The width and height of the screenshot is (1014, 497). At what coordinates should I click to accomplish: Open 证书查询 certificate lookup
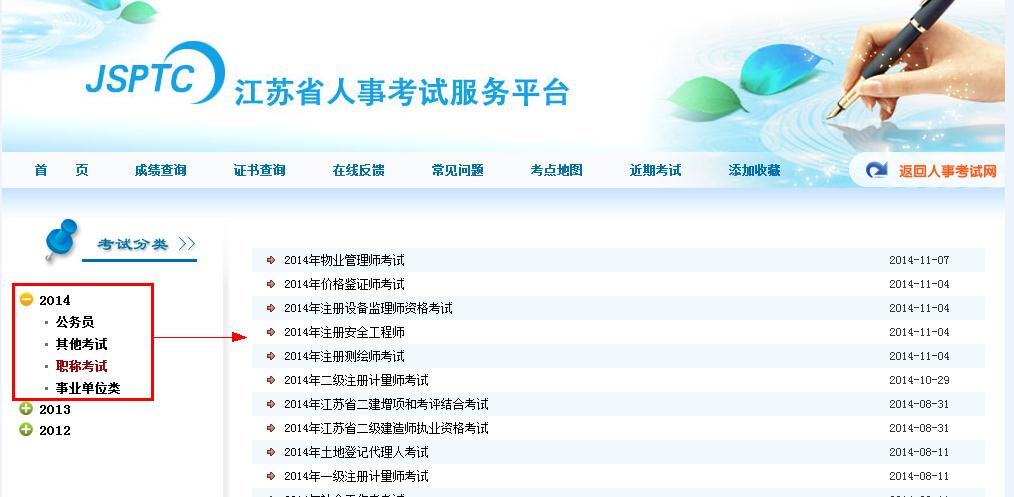(259, 171)
